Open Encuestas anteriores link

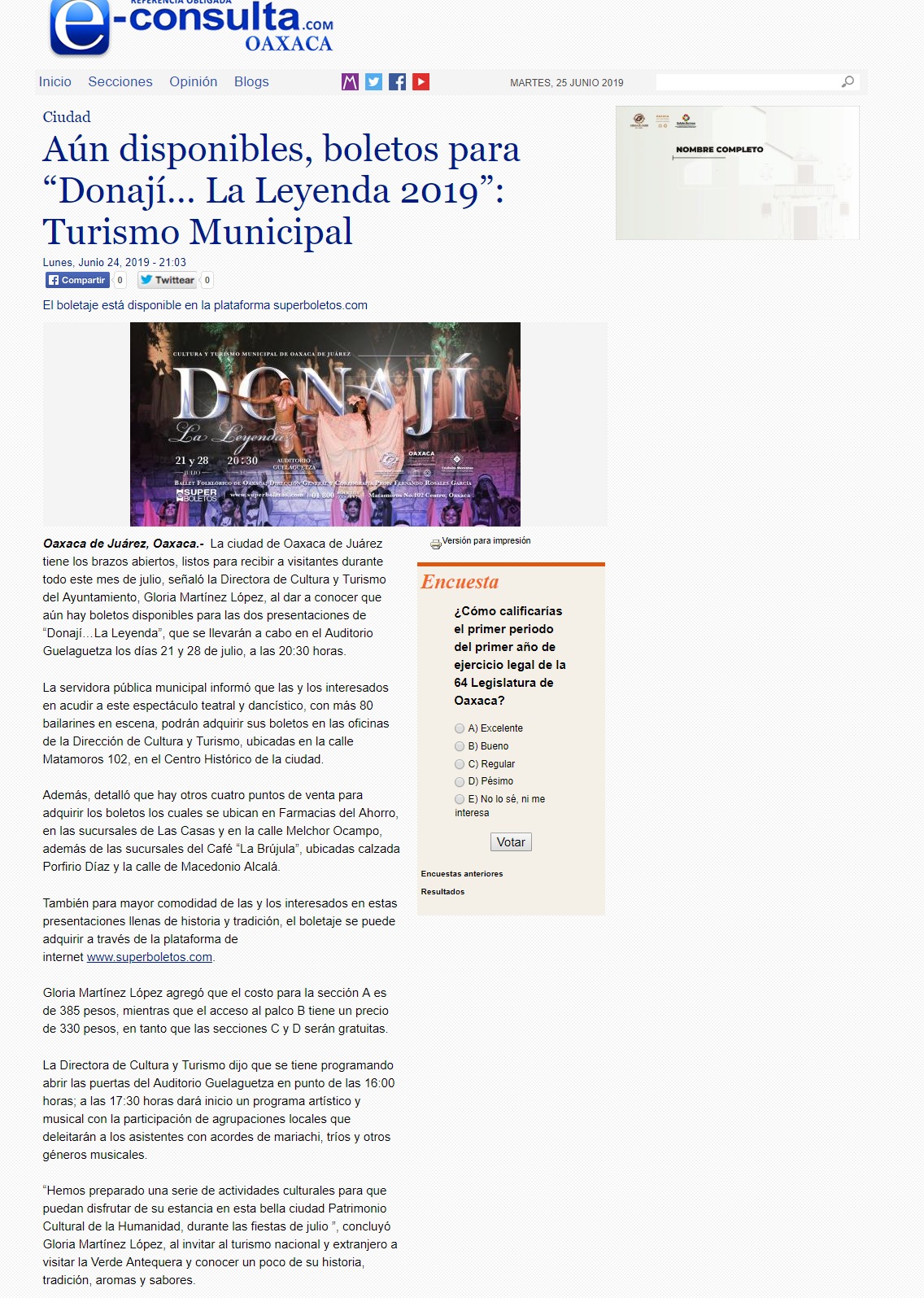tap(462, 874)
